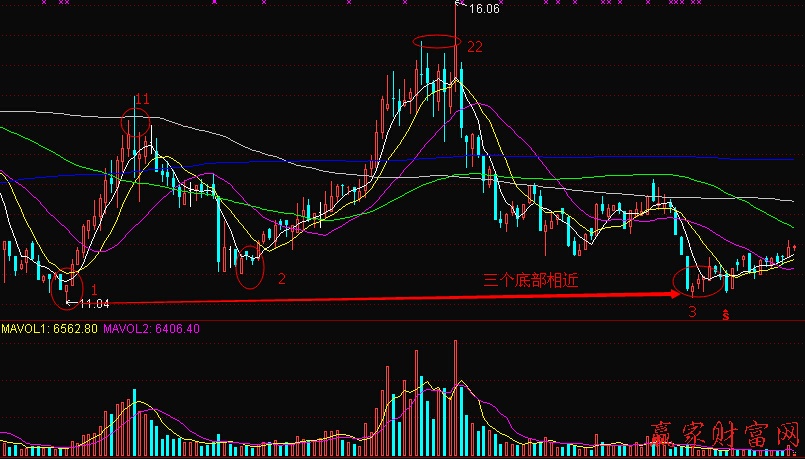Click the red number 3 label

pyautogui.click(x=692, y=312)
